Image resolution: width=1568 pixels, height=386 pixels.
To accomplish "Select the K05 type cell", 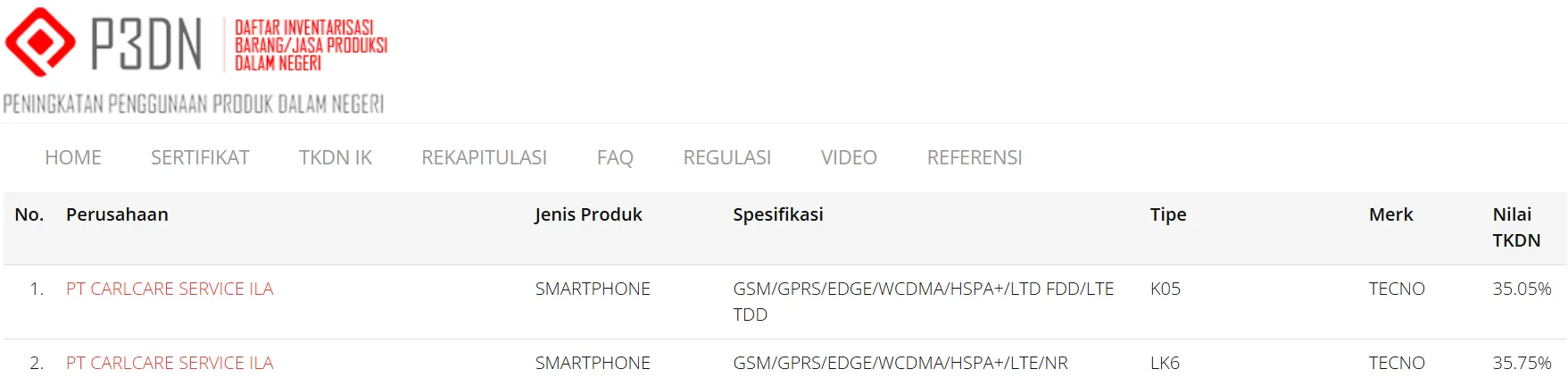I will pyautogui.click(x=1165, y=289).
